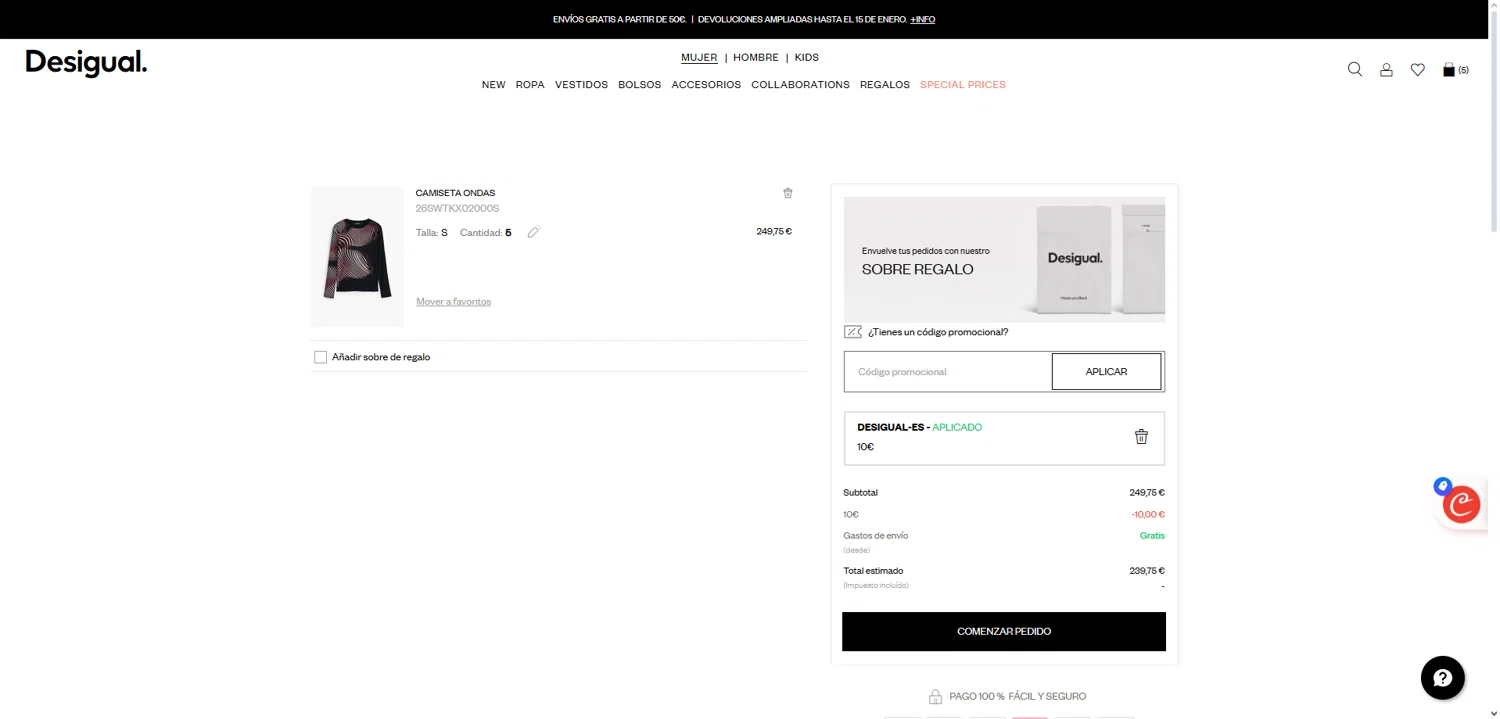Click the product code 26SWTKX02000S

[457, 209]
